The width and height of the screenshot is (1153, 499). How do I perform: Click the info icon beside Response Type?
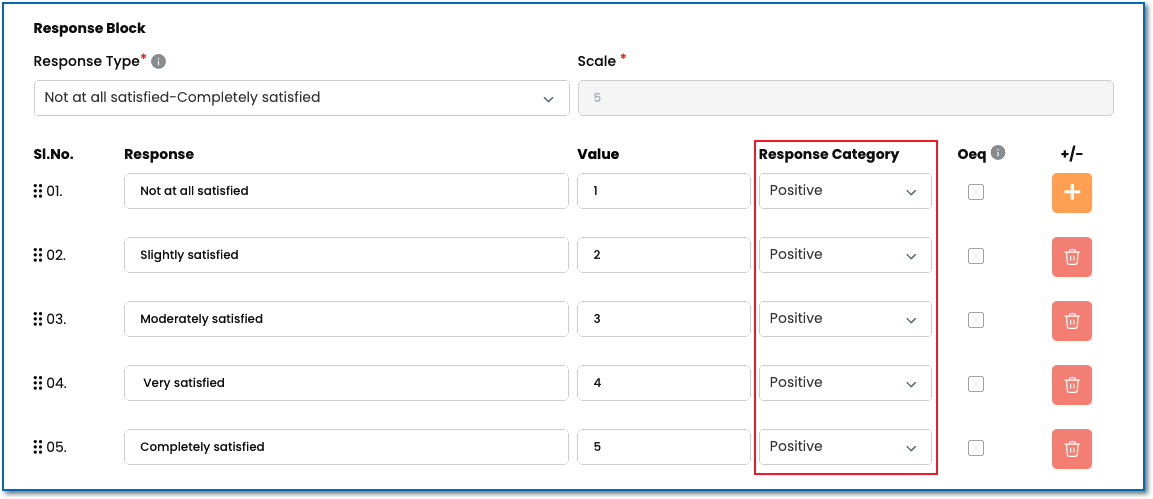[158, 62]
